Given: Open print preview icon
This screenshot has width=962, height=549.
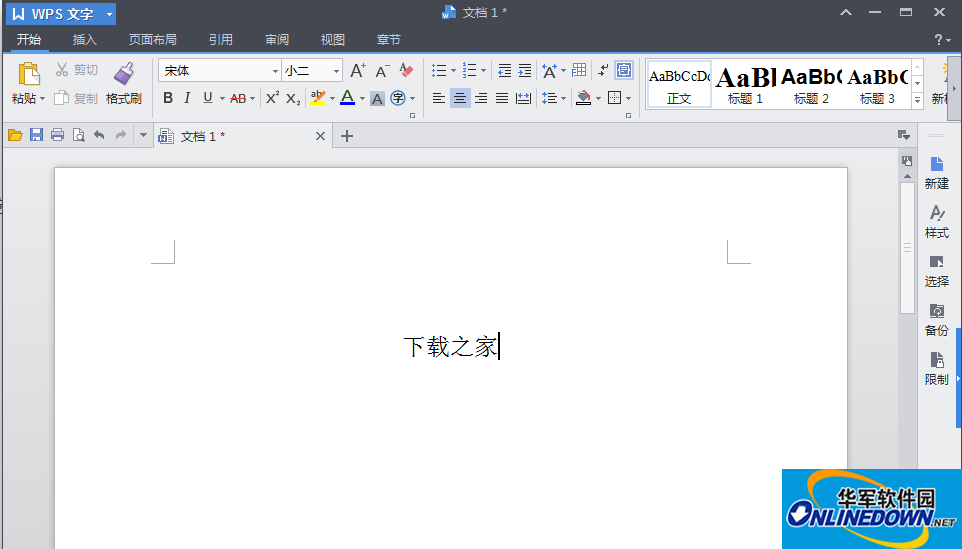Looking at the screenshot, I should [79, 136].
